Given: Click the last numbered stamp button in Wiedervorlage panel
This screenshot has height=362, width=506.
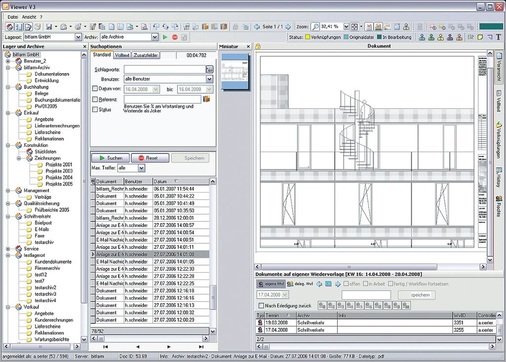Looking at the screenshot, I should (x=406, y=305).
